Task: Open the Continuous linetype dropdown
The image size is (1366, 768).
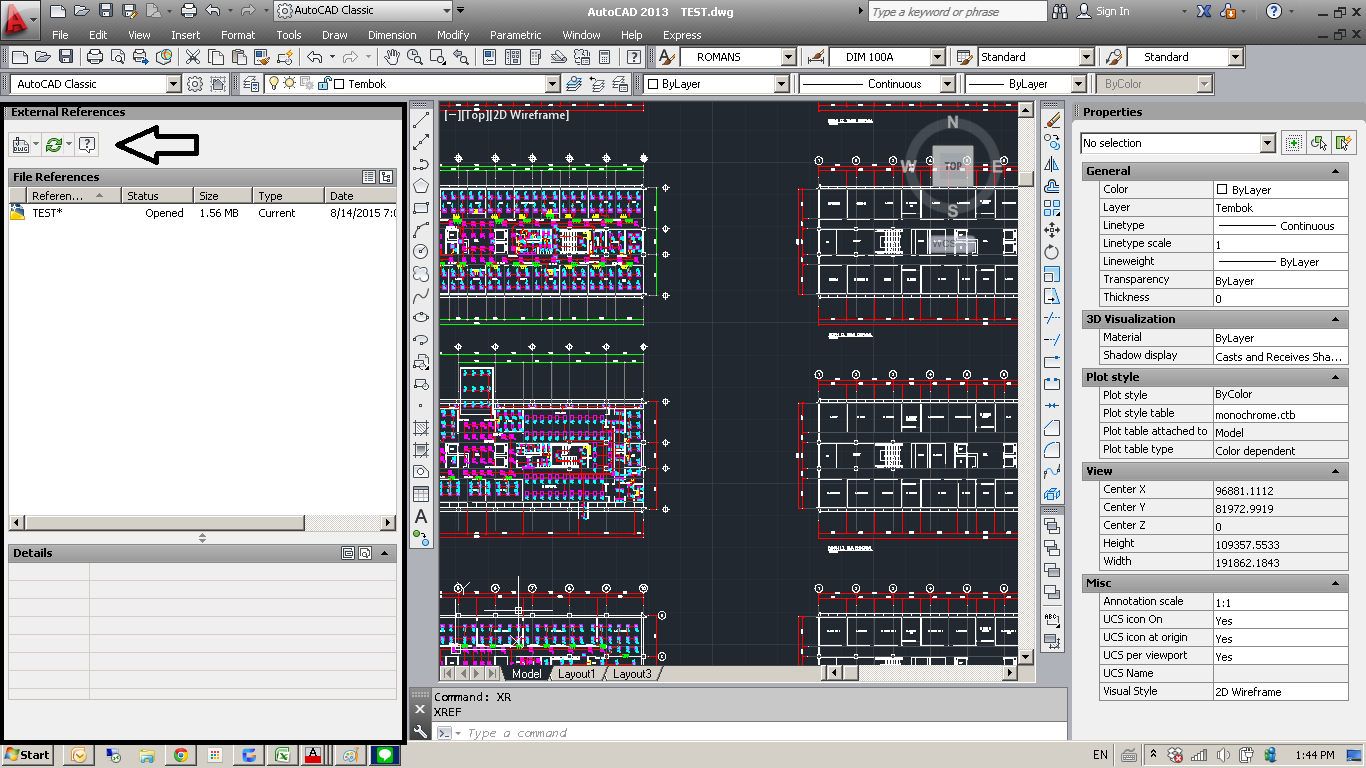Action: [948, 84]
